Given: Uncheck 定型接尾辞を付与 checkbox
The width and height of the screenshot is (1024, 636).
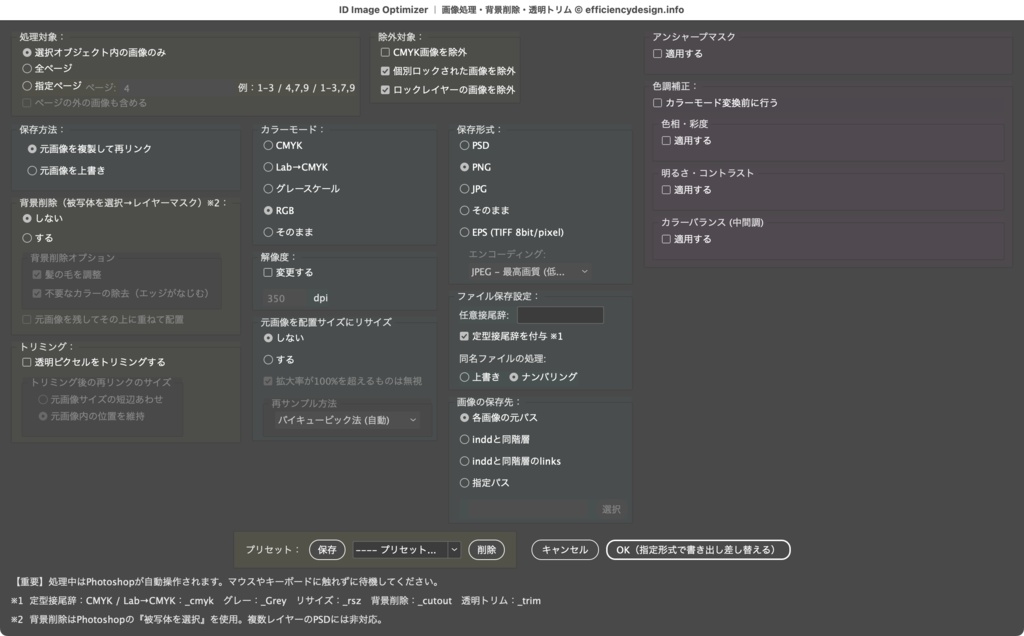Looking at the screenshot, I should pos(511,336).
